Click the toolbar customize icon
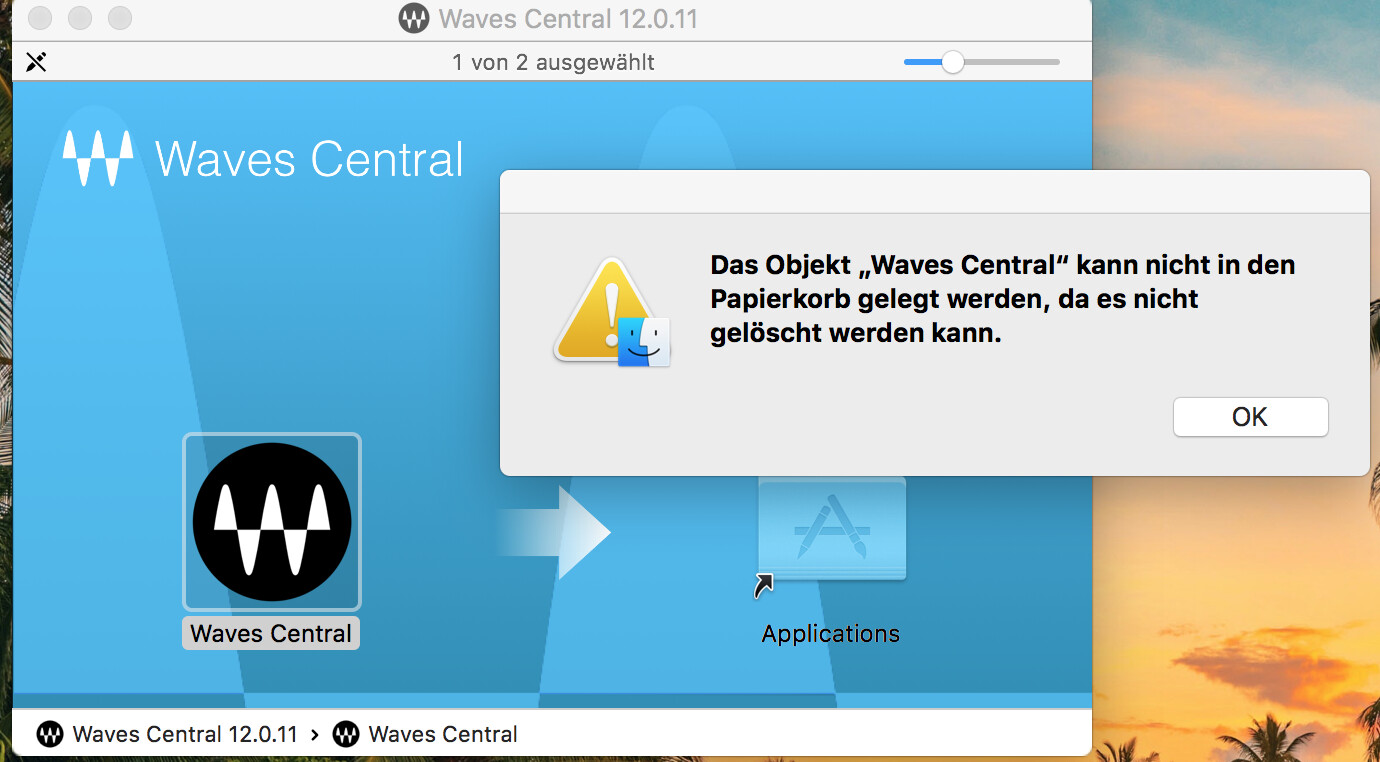Image resolution: width=1380 pixels, height=762 pixels. coord(36,62)
